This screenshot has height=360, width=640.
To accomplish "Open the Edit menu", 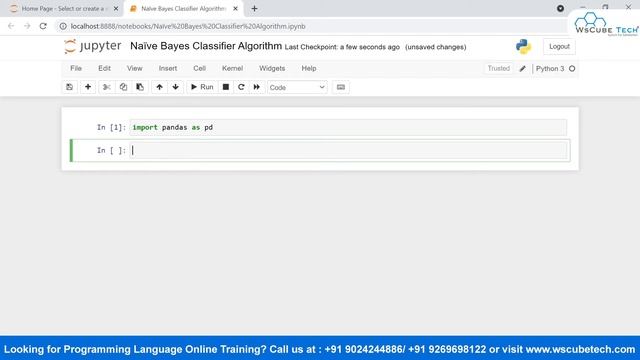I will 104,68.
